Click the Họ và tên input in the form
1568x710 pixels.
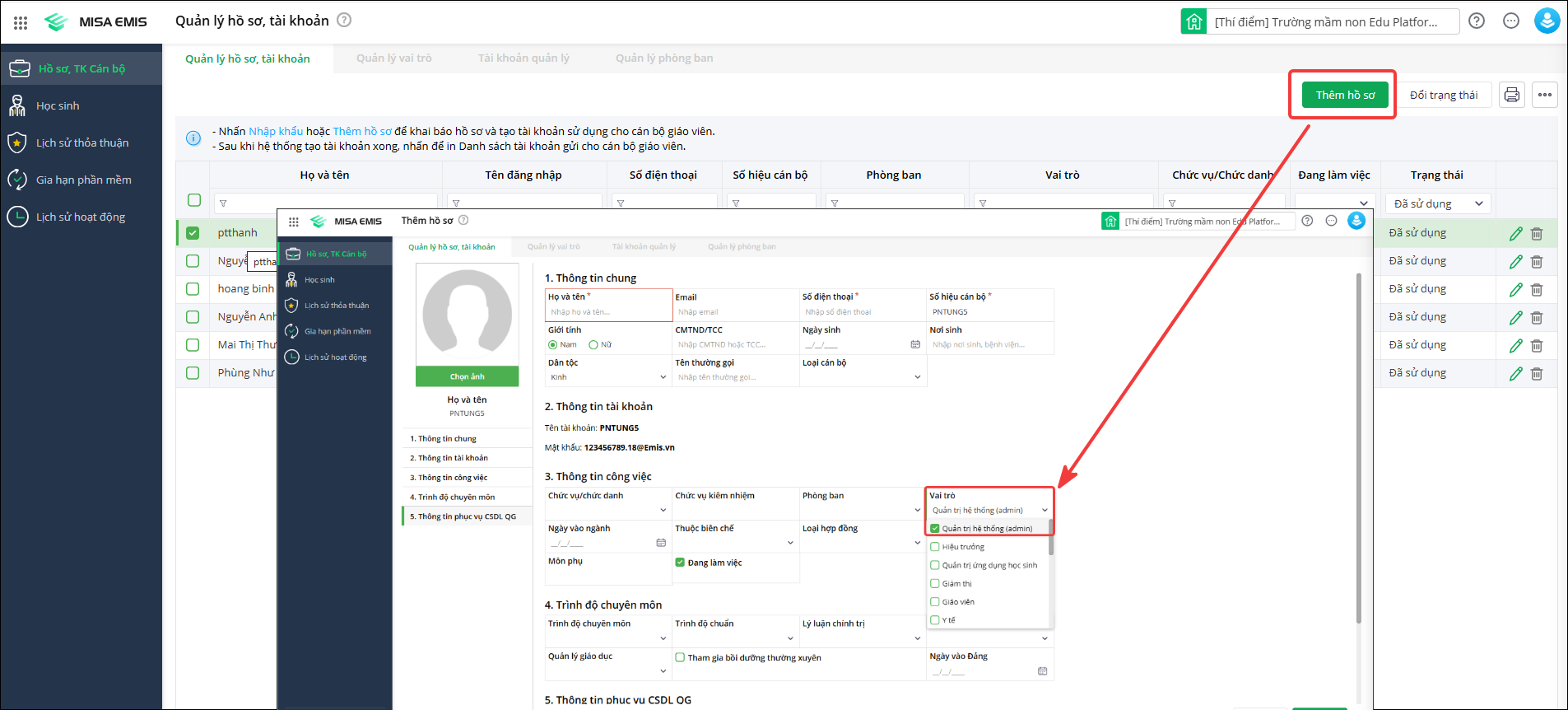point(609,312)
